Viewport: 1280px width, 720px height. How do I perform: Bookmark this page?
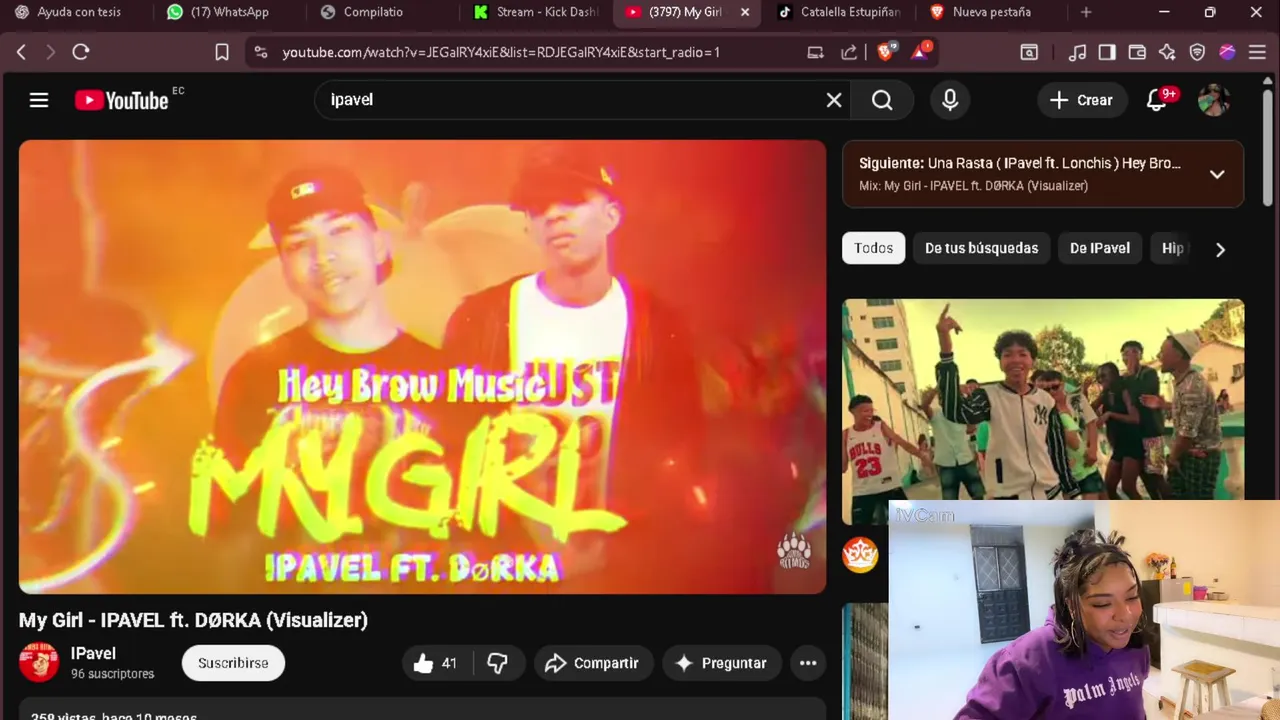click(x=222, y=52)
